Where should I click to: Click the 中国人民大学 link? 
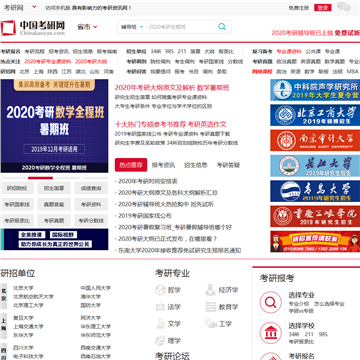click(96, 288)
